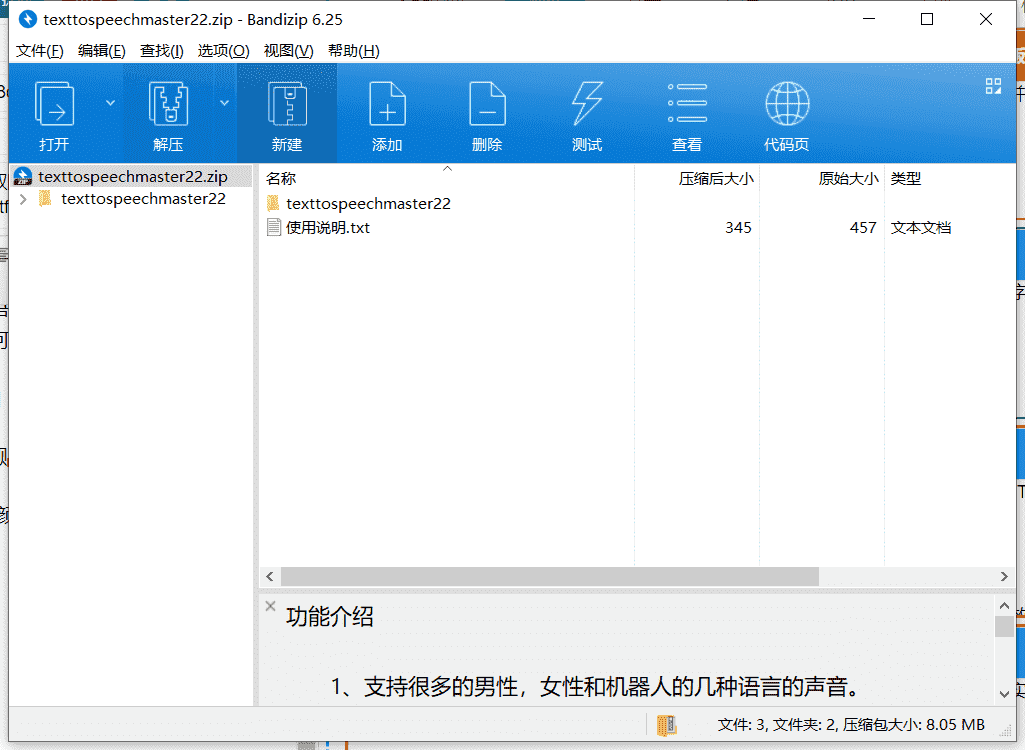Click the Bandizip app icon in title bar
Screen dimensions: 1025x750
[27, 20]
